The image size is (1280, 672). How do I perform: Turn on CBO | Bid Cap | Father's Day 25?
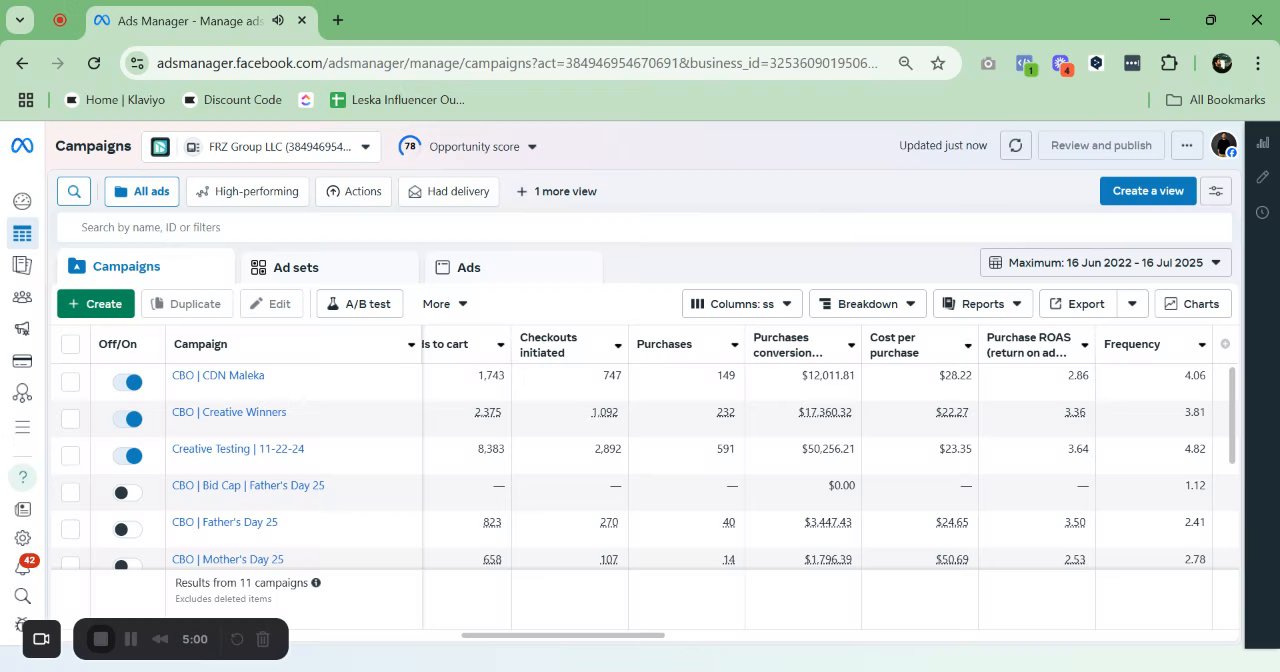127,492
